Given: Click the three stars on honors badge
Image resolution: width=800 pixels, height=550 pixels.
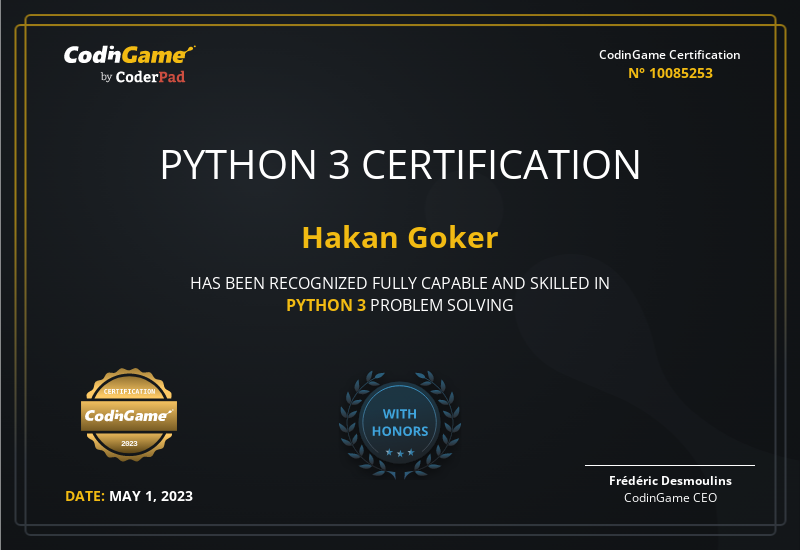Looking at the screenshot, I should click(400, 453).
